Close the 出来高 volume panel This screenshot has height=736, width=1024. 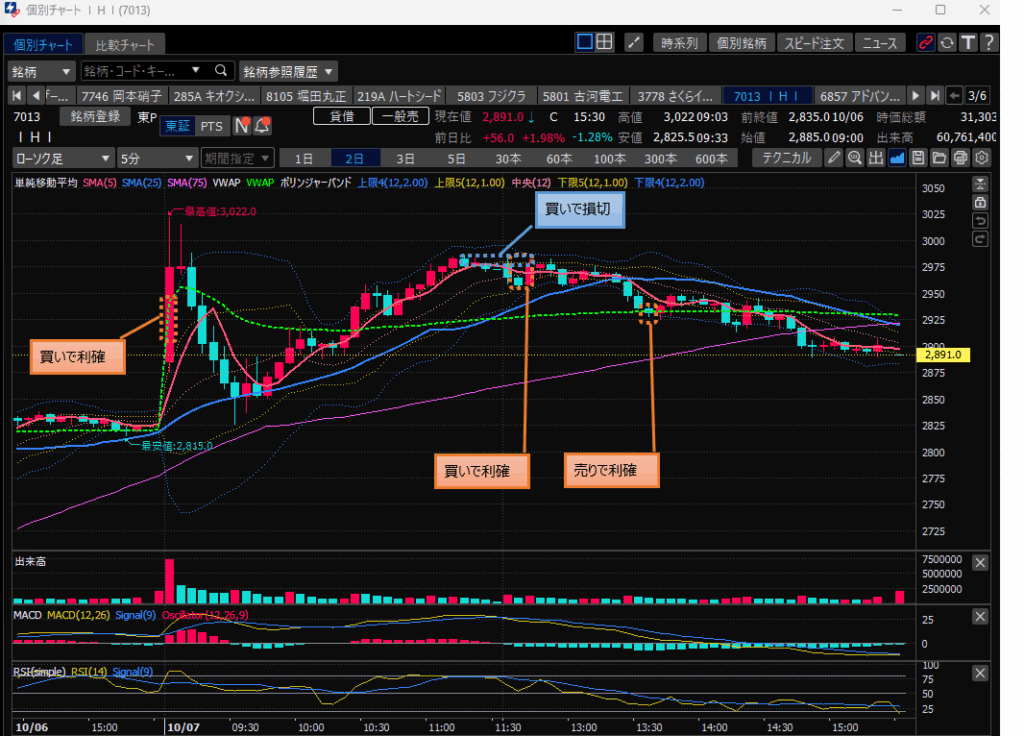pyautogui.click(x=980, y=563)
